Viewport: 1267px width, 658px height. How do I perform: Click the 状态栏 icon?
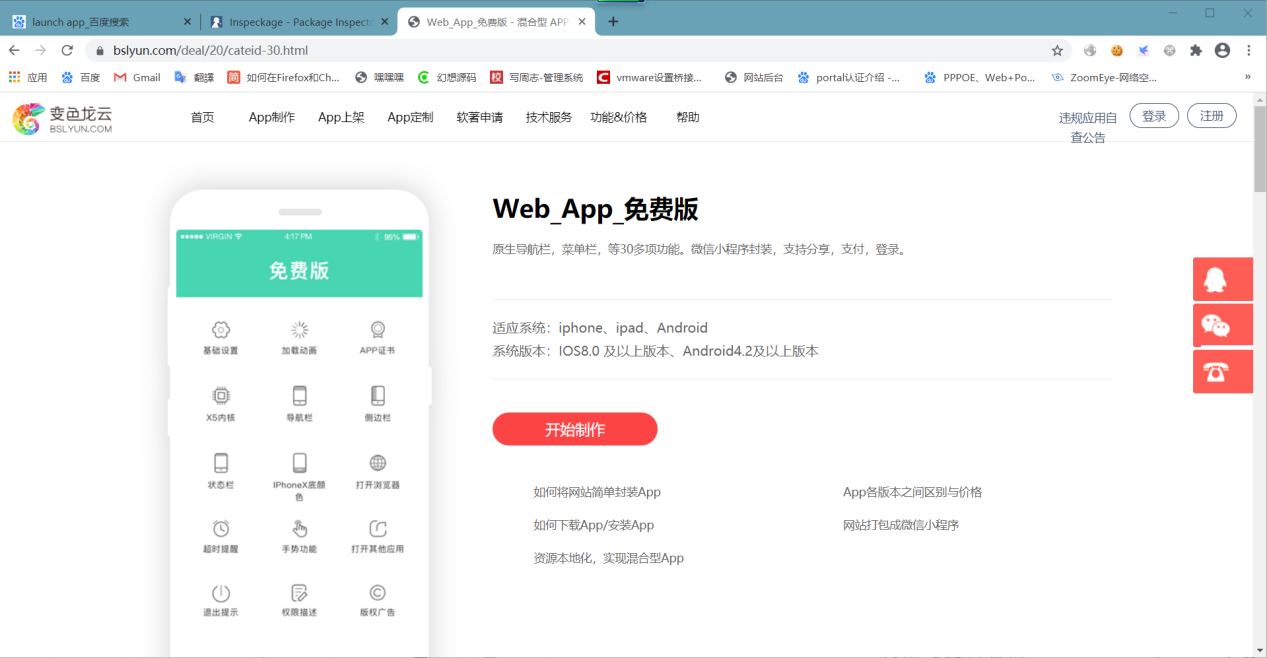221,463
